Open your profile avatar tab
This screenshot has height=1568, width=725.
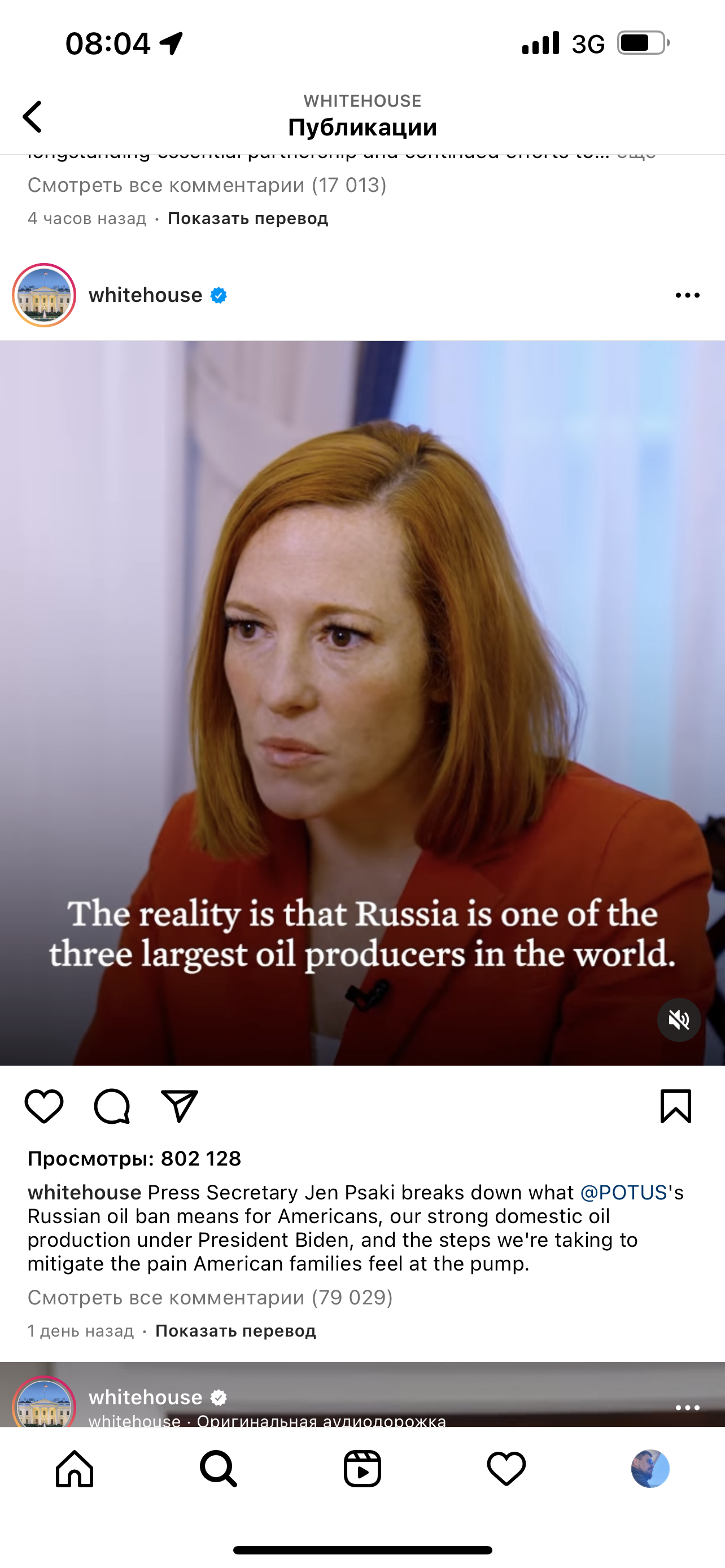point(650,1468)
